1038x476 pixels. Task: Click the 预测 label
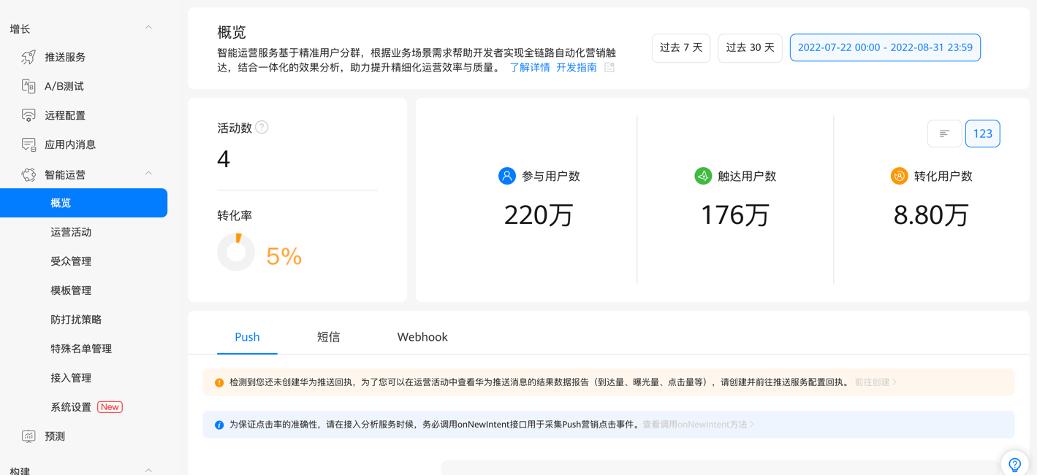point(54,436)
